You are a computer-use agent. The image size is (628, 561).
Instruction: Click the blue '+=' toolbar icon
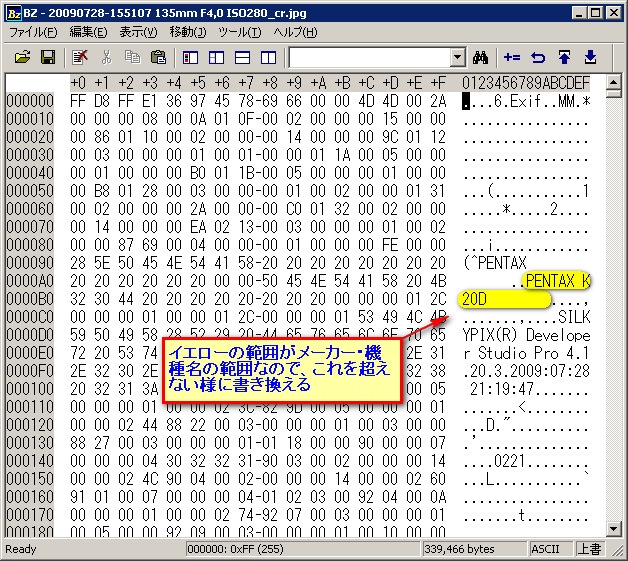click(512, 58)
